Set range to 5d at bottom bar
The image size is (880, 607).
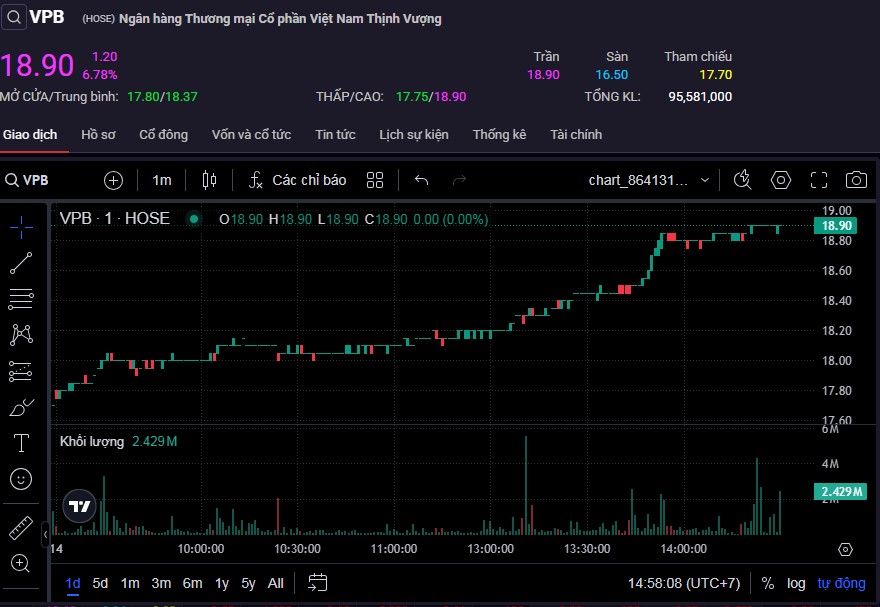[100, 583]
